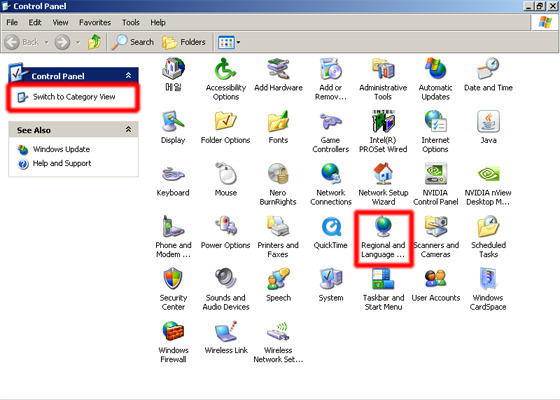
Task: Open Sounds and Audio Devices icon
Action: click(226, 289)
